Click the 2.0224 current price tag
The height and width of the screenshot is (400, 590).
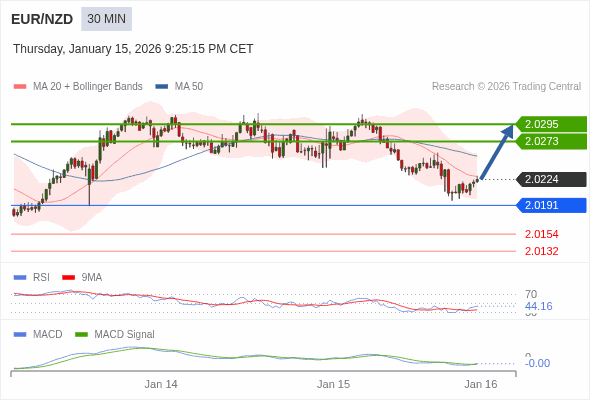[551, 179]
